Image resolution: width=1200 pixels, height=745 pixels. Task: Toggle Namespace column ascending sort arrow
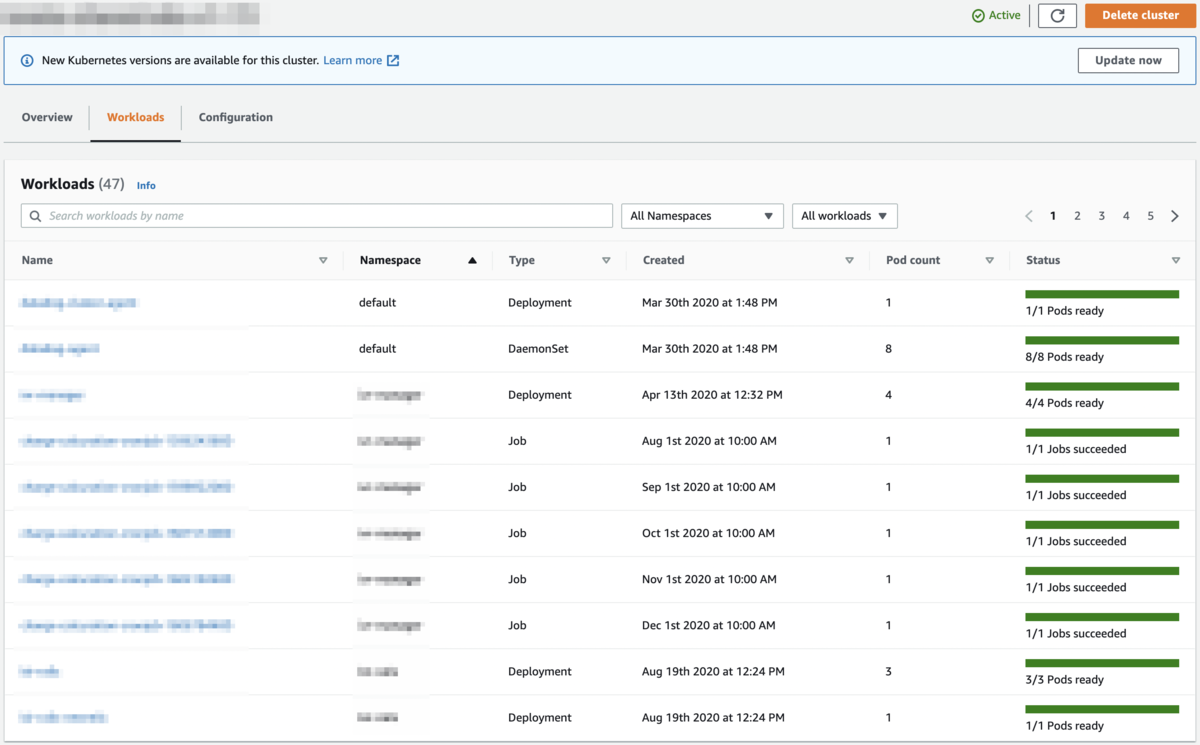pyautogui.click(x=472, y=260)
